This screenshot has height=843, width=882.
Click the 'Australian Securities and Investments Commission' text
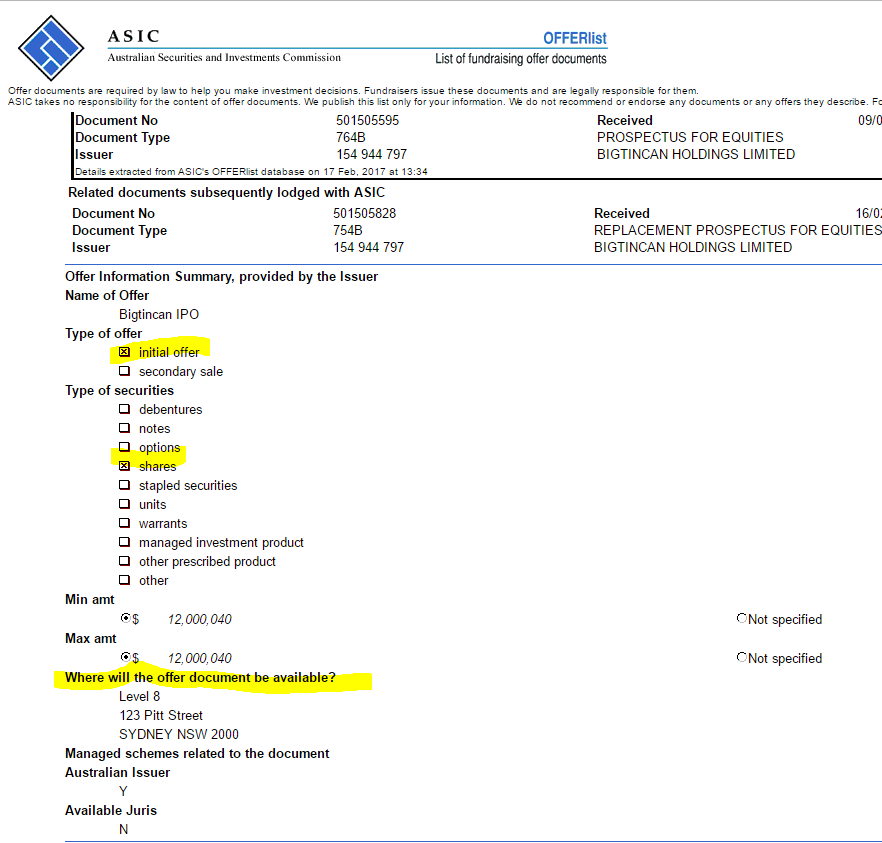click(224, 57)
